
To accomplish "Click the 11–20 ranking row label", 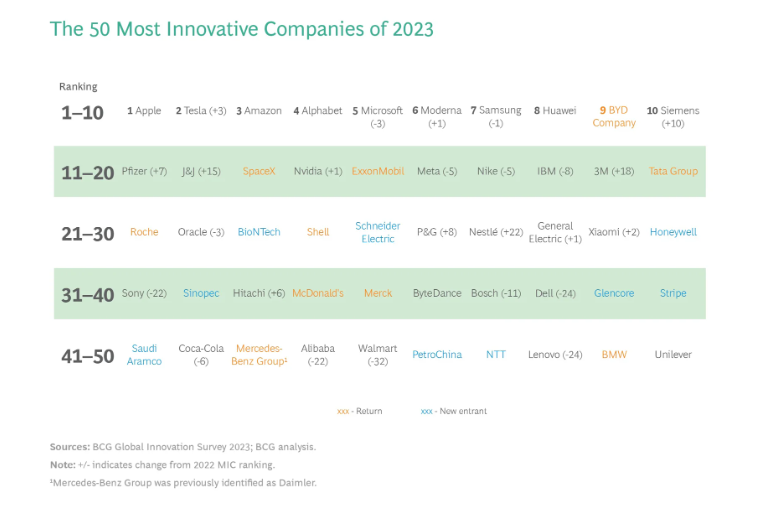I will click(x=87, y=172).
